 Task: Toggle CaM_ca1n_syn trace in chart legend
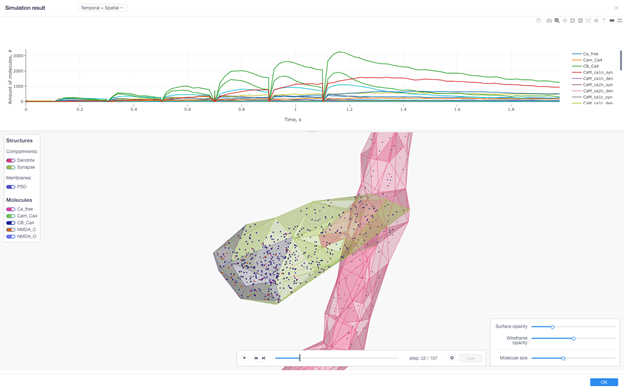tap(592, 72)
